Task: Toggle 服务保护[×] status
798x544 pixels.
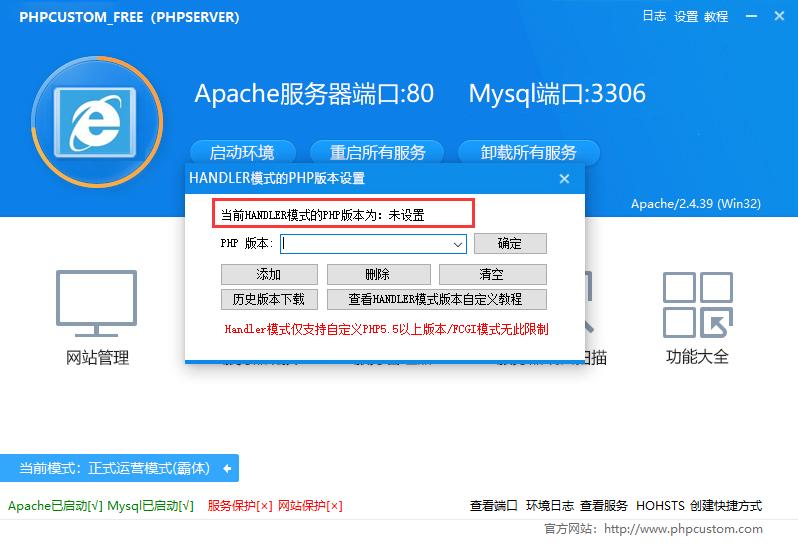Action: tap(240, 506)
